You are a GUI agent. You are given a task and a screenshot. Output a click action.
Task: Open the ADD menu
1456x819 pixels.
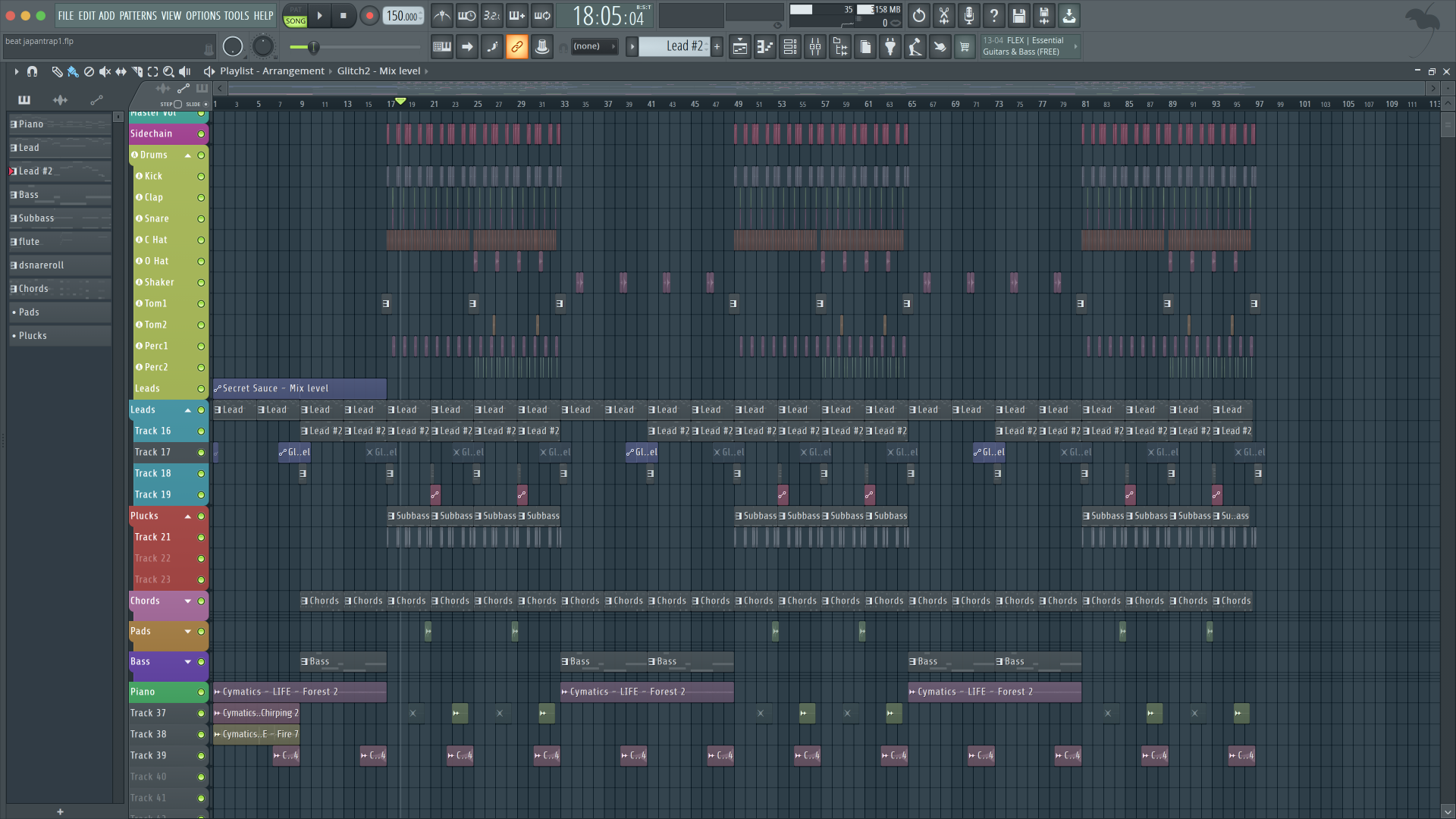(x=107, y=15)
